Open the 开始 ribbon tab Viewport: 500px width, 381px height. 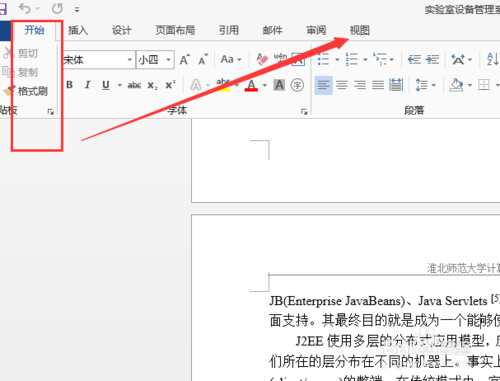34,30
